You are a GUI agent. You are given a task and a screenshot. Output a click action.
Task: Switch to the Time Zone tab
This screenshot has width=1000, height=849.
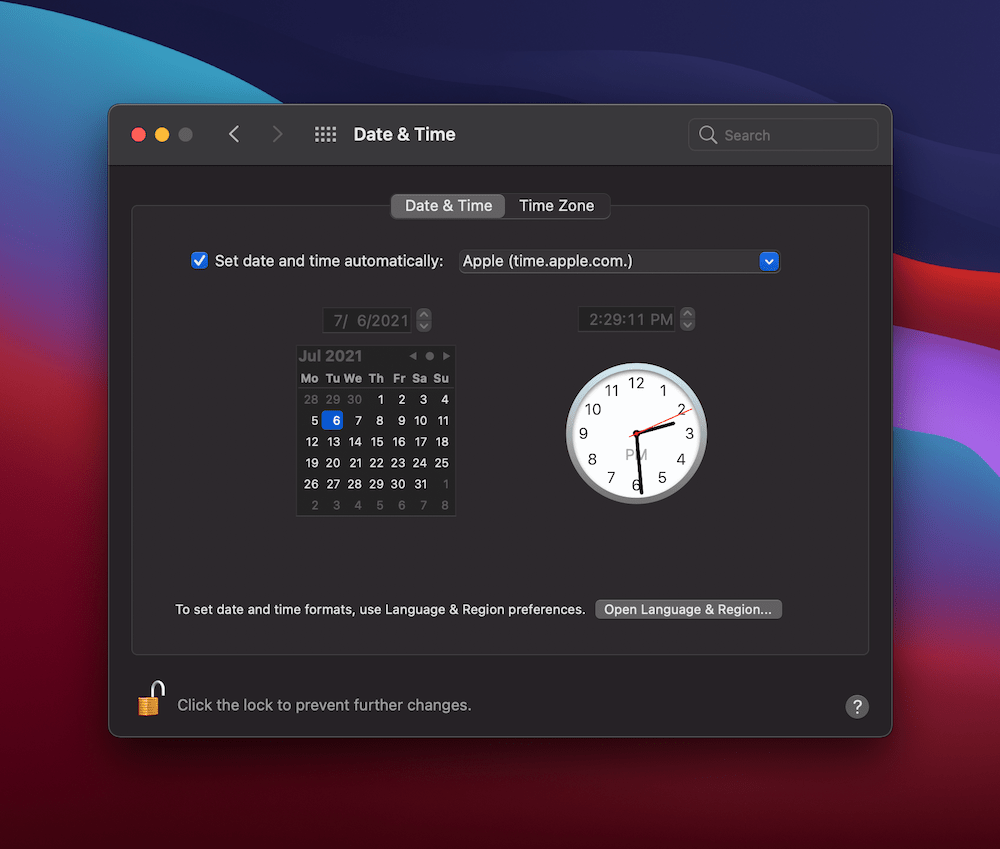[x=556, y=205]
